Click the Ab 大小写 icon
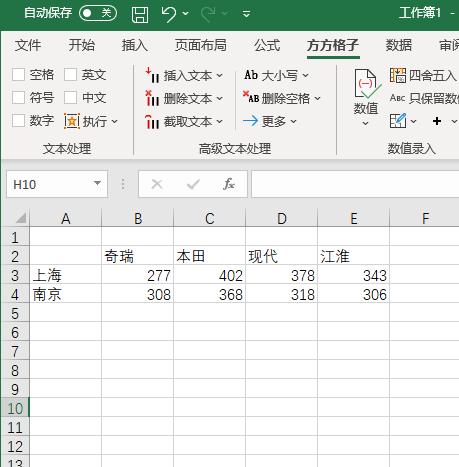Image resolution: width=459 pixels, height=467 pixels. [x=251, y=75]
